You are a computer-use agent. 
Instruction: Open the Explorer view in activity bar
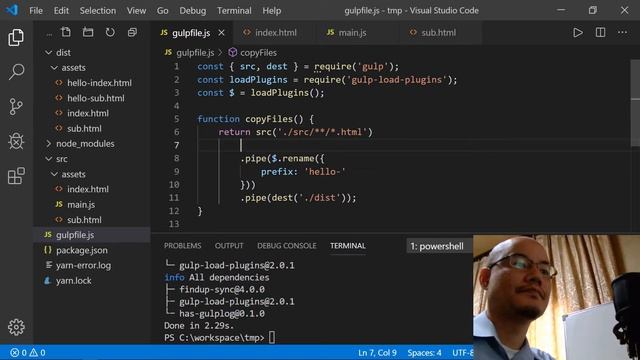point(16,37)
